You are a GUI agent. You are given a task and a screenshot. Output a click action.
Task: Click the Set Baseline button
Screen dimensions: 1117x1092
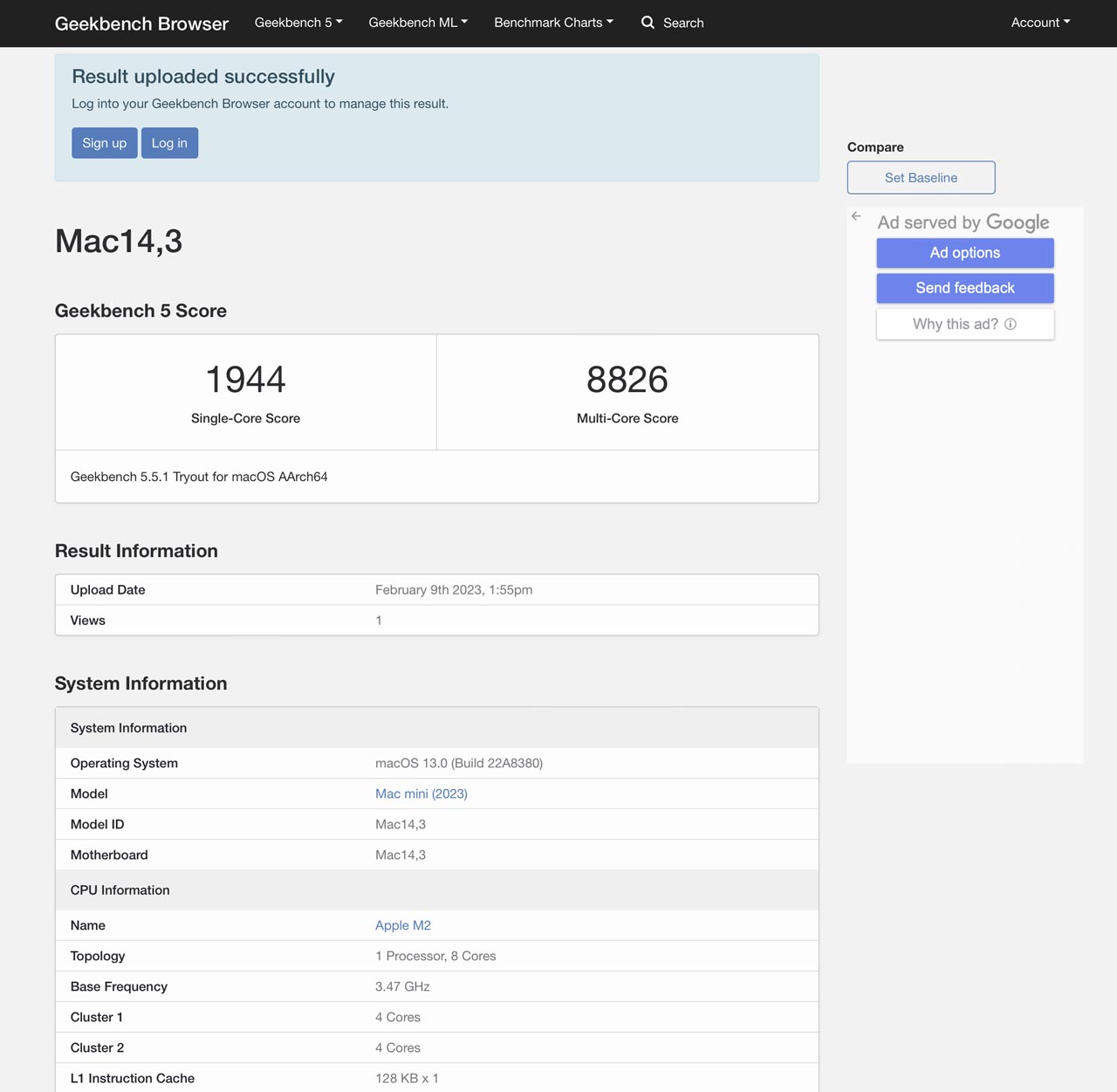[x=921, y=177]
